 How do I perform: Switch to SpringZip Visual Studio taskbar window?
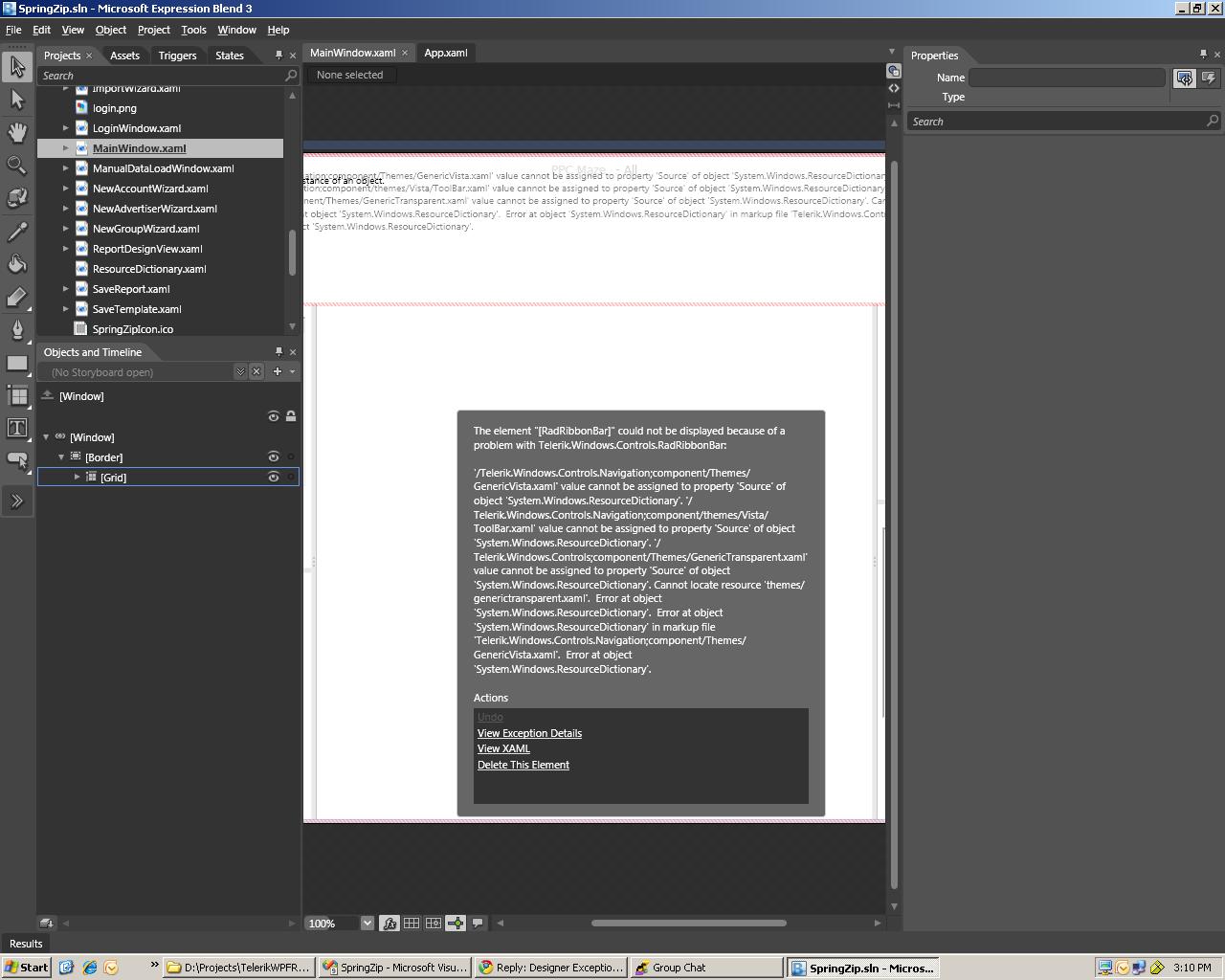coord(395,968)
